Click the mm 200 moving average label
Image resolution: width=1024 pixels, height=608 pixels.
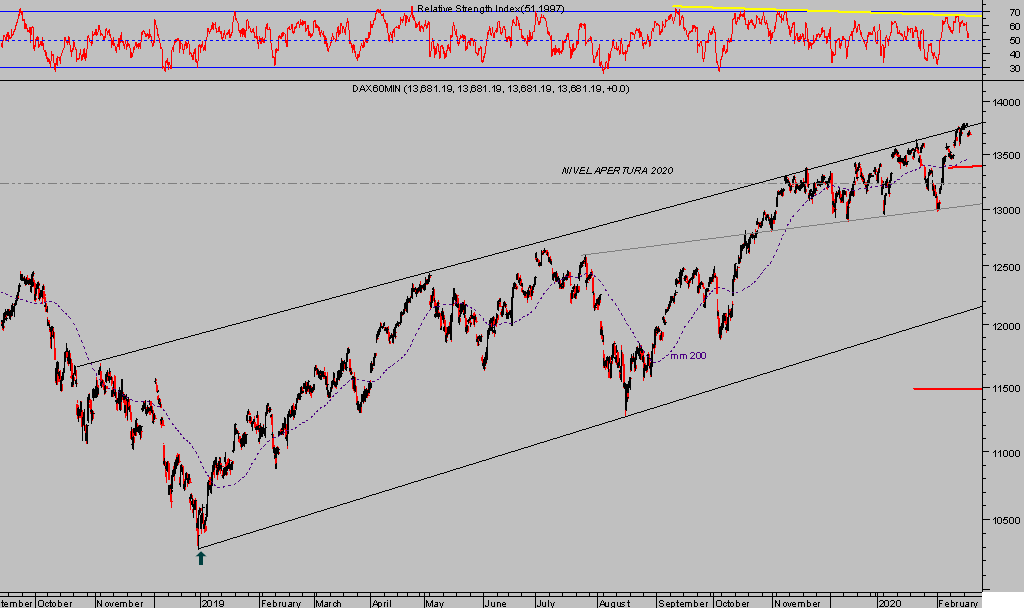[x=688, y=356]
